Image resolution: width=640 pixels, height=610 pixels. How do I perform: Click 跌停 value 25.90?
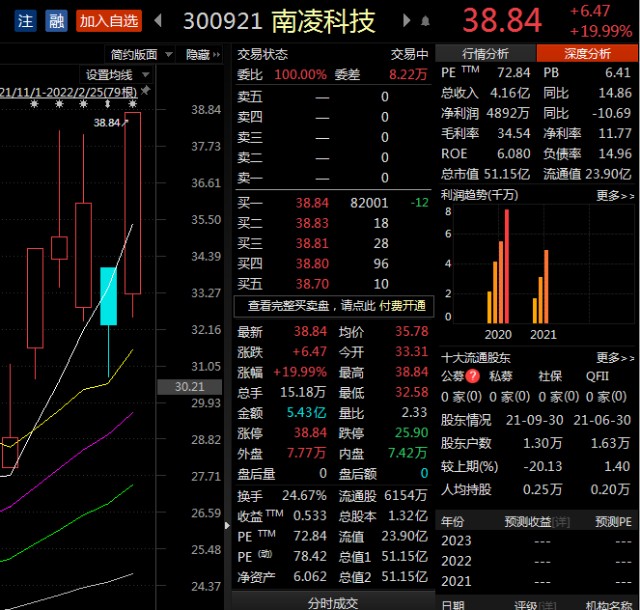tap(411, 433)
